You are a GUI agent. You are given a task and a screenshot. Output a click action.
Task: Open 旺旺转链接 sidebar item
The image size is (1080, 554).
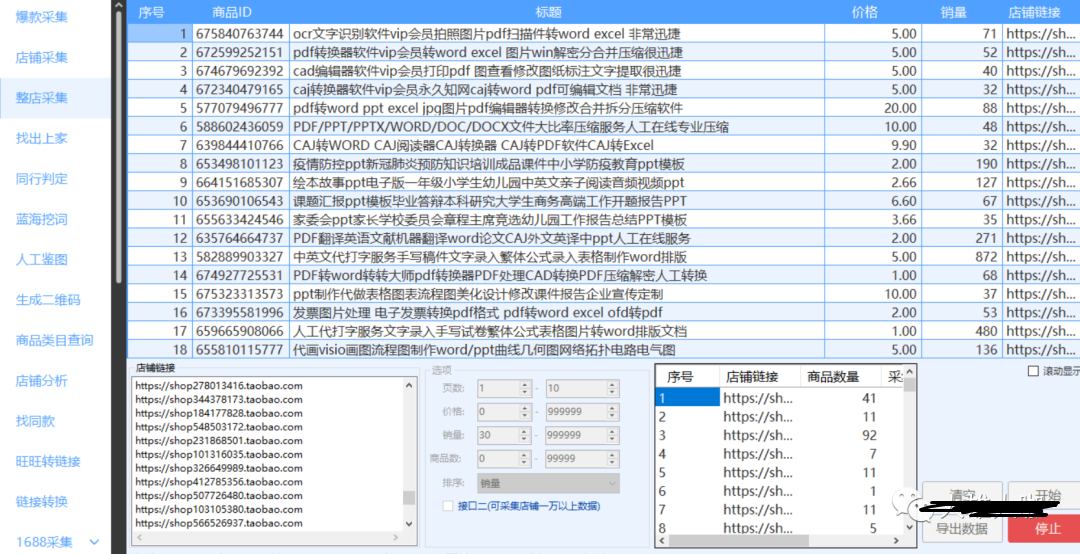[48, 462]
